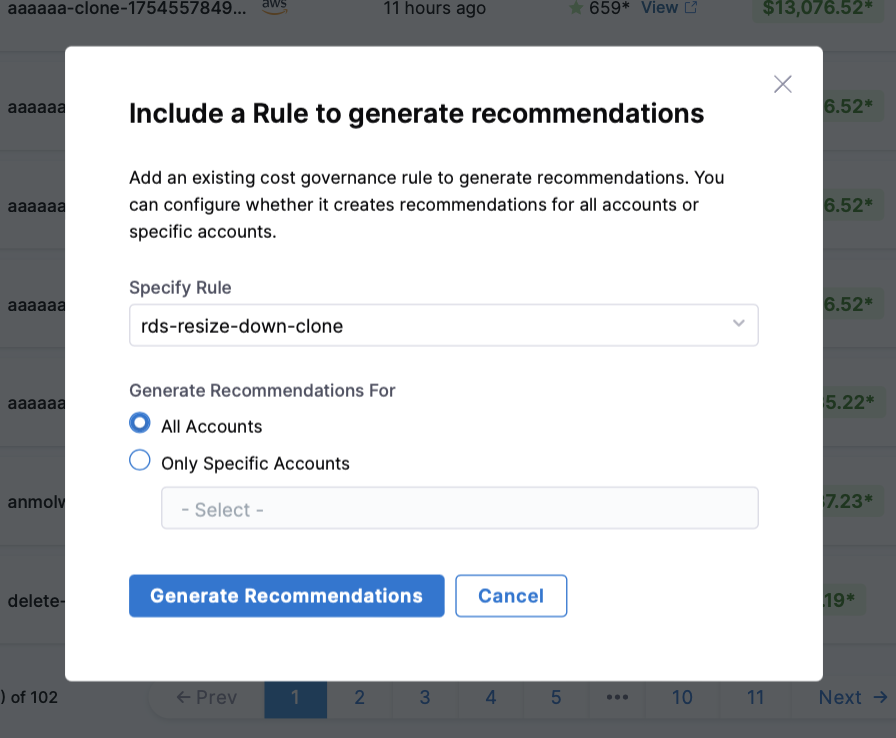
Task: Expand the accounts Select dropdown
Action: pos(459,508)
